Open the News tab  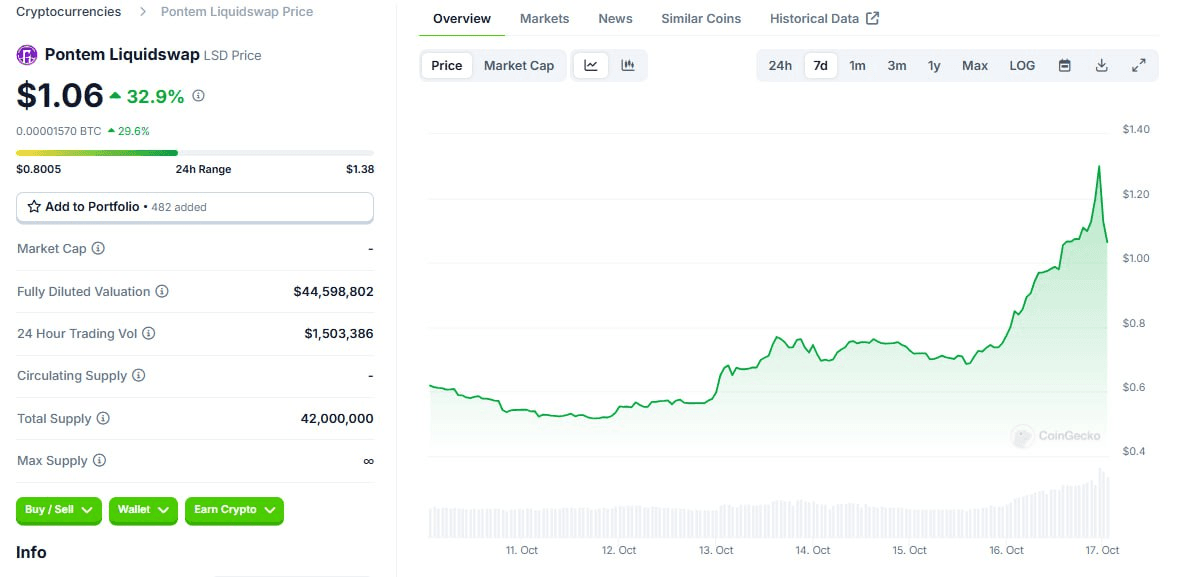click(615, 18)
